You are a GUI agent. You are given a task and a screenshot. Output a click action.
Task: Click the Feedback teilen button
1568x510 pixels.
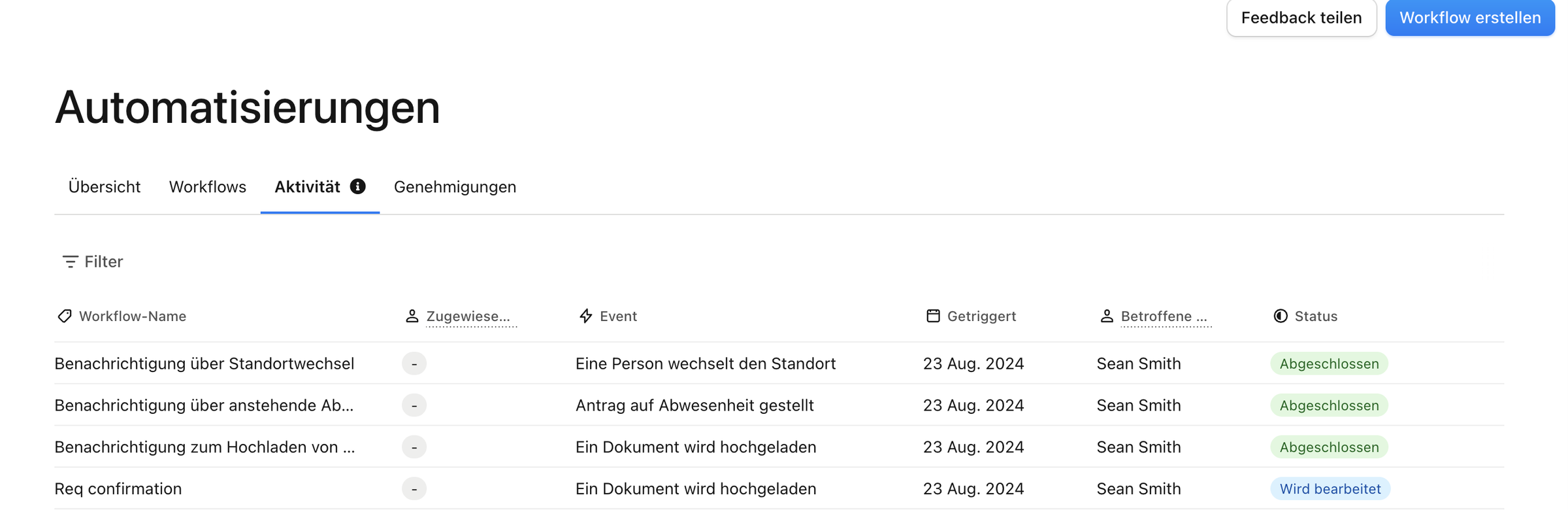(1301, 18)
